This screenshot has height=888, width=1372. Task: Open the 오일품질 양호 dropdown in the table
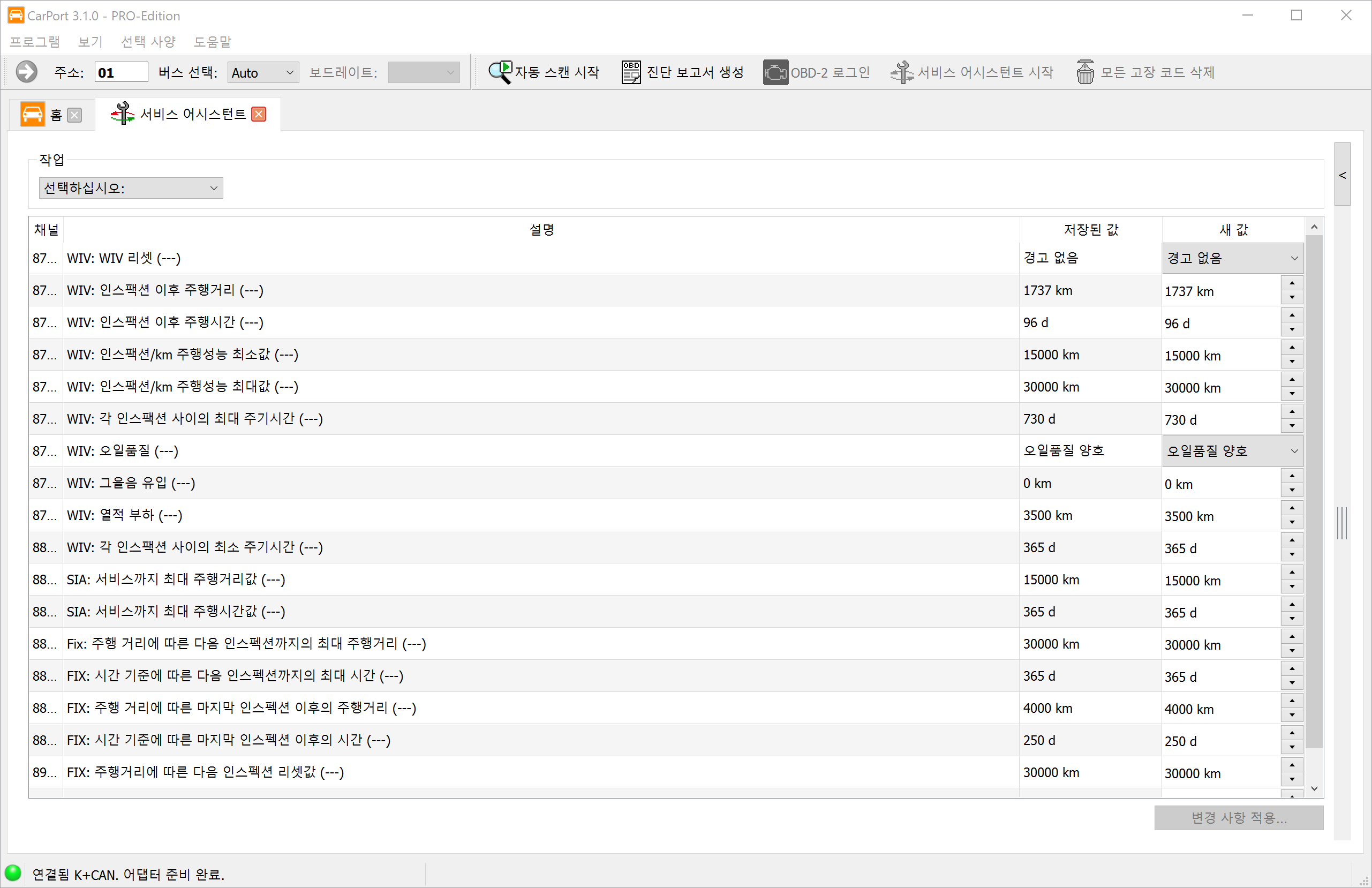(1232, 450)
